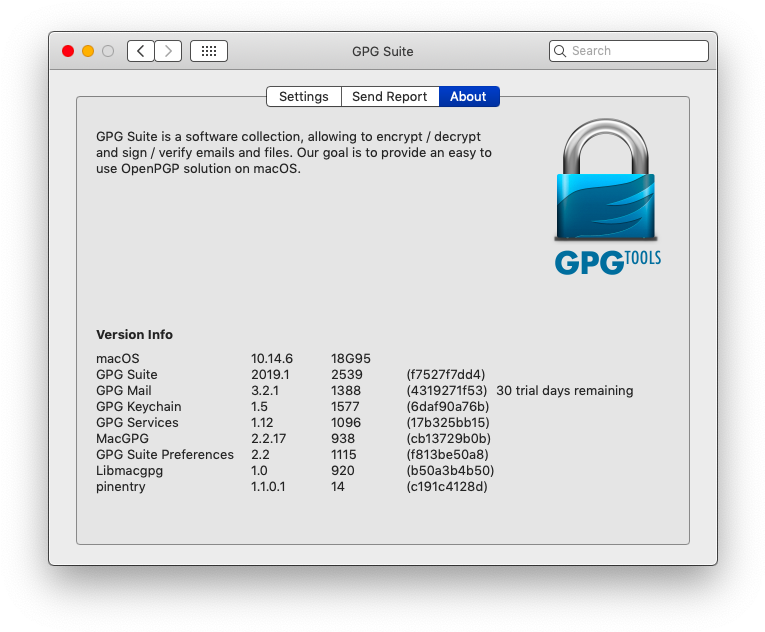Screen dimensions: 765x632
Task: Minimize window with the yellow button
Action: (88, 51)
